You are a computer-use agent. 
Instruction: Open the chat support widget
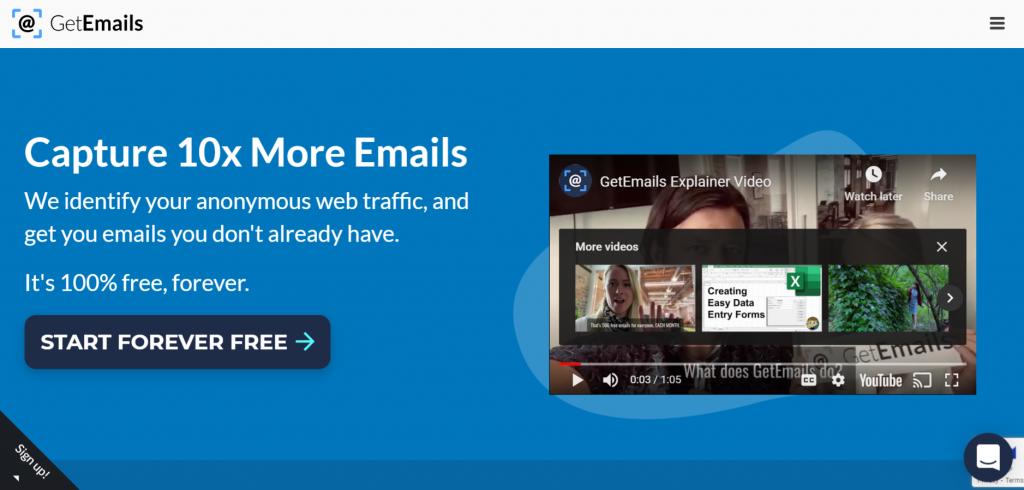(988, 457)
